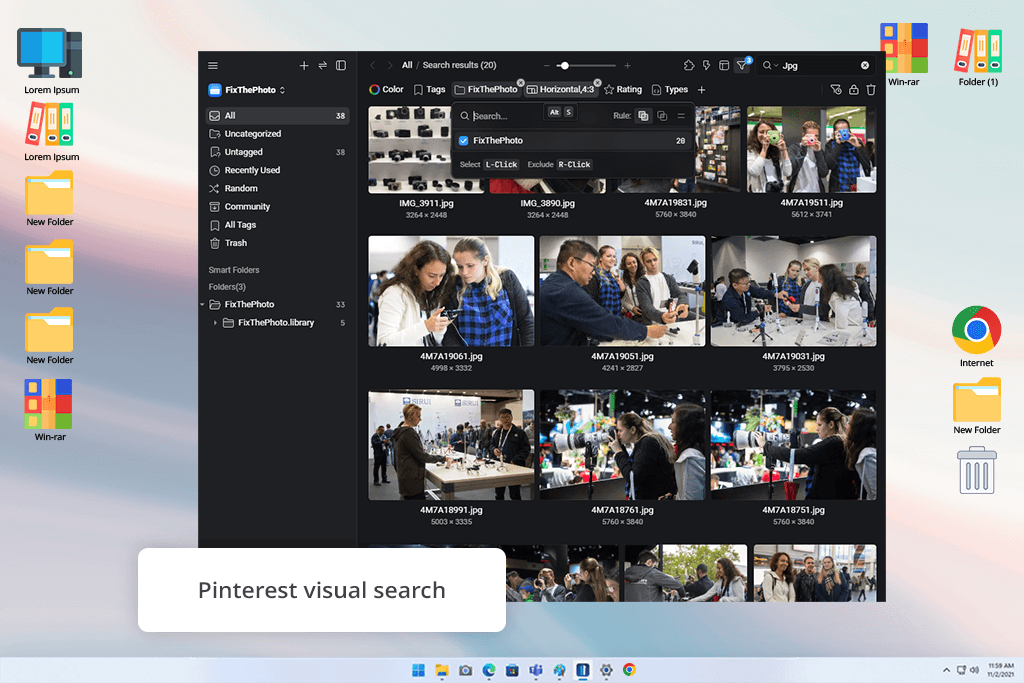Select thumbnail 4M7A19051.jpg
The height and width of the screenshot is (683, 1024).
pyautogui.click(x=622, y=291)
